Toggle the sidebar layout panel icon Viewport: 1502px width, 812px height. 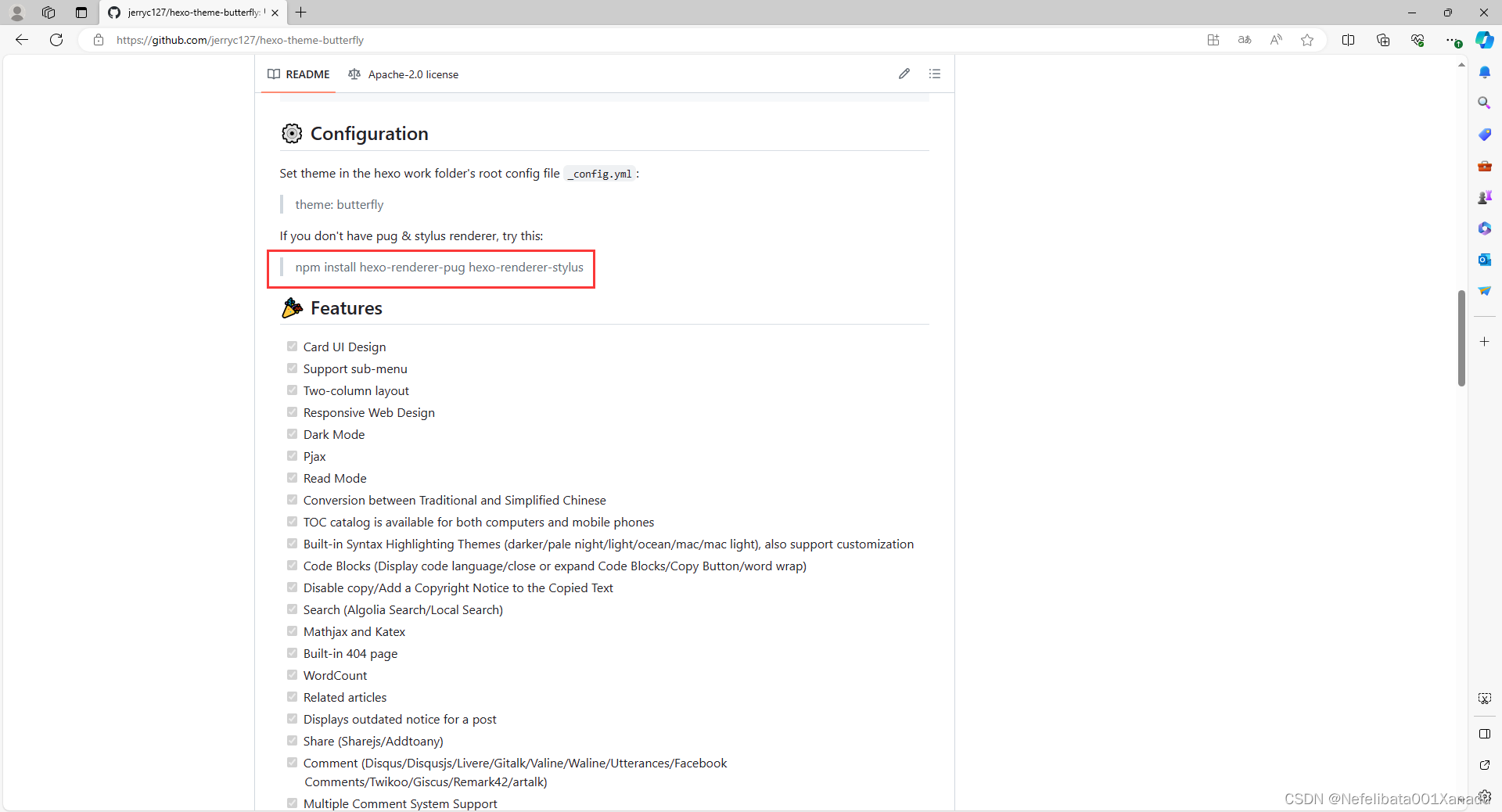tap(1485, 734)
